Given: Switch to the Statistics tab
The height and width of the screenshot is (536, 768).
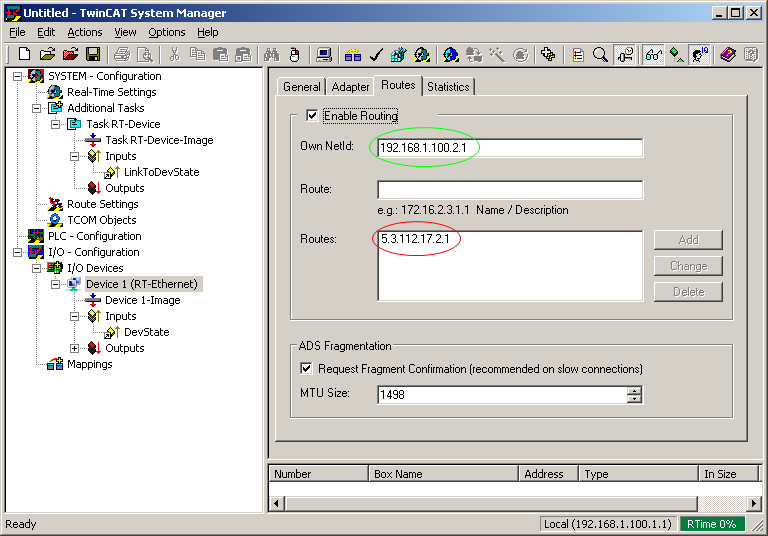Looking at the screenshot, I should click(x=448, y=87).
